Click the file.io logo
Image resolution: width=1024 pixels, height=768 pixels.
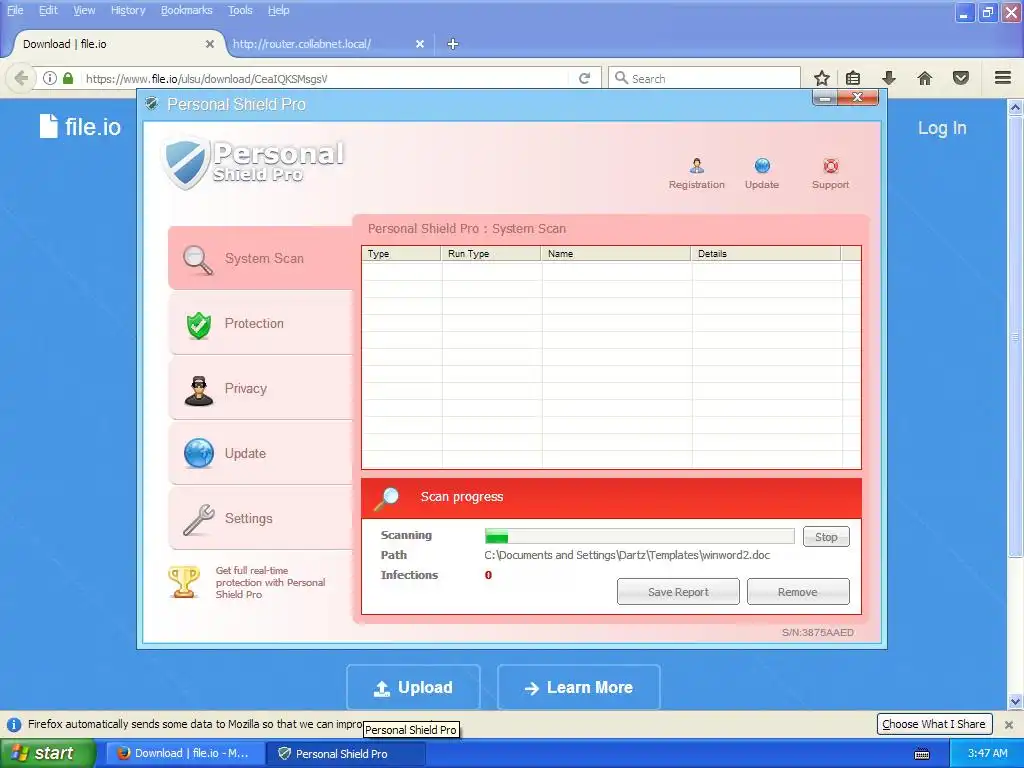pos(80,127)
